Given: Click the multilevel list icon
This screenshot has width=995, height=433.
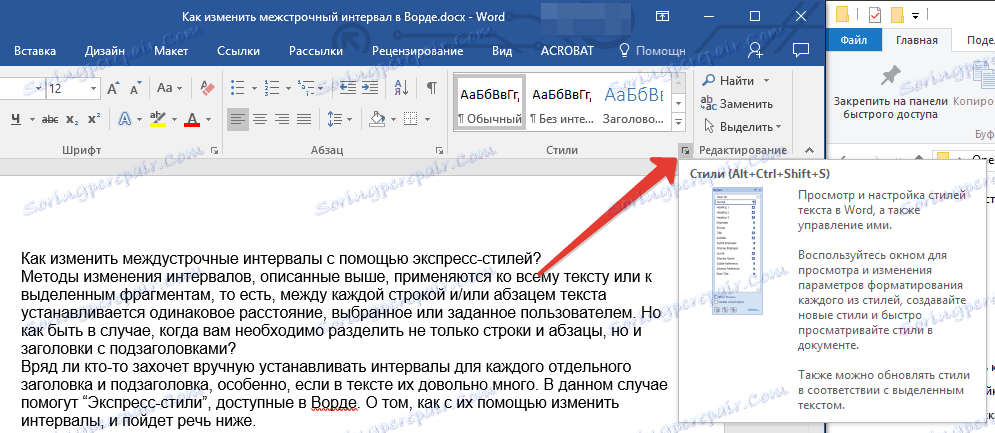Looking at the screenshot, I should click(x=306, y=88).
